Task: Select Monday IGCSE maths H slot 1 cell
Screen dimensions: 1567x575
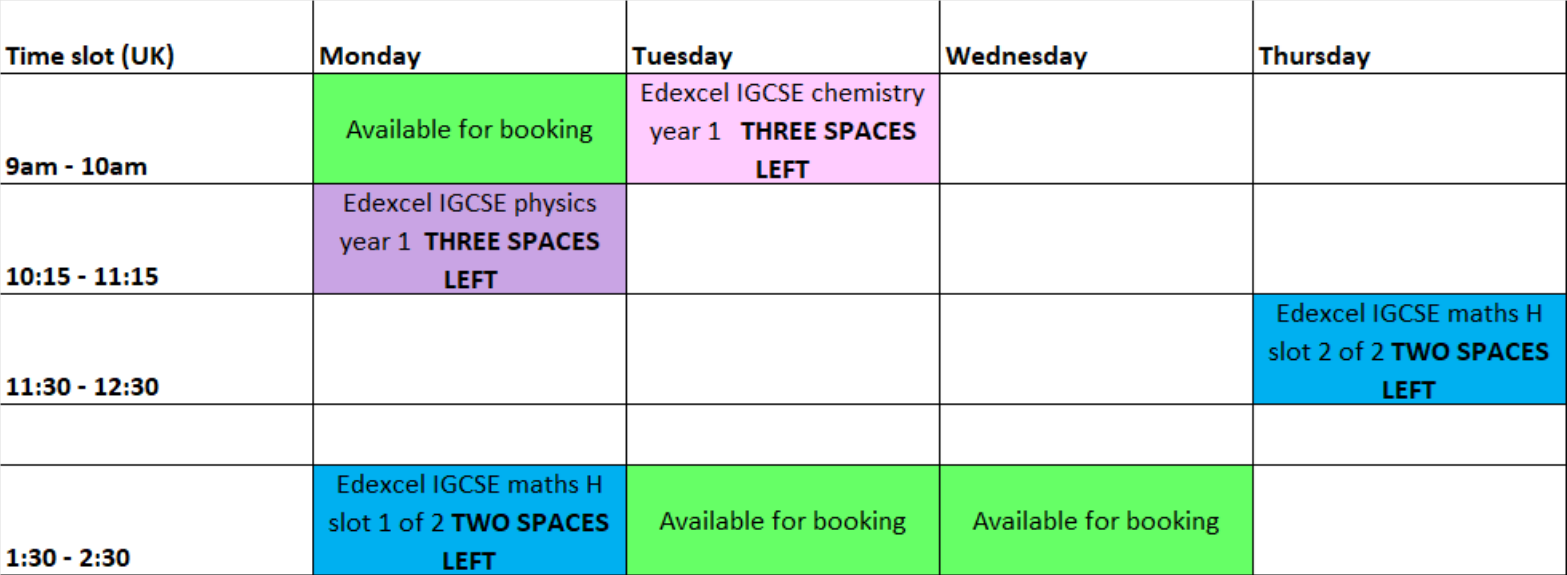Action: coord(469,520)
